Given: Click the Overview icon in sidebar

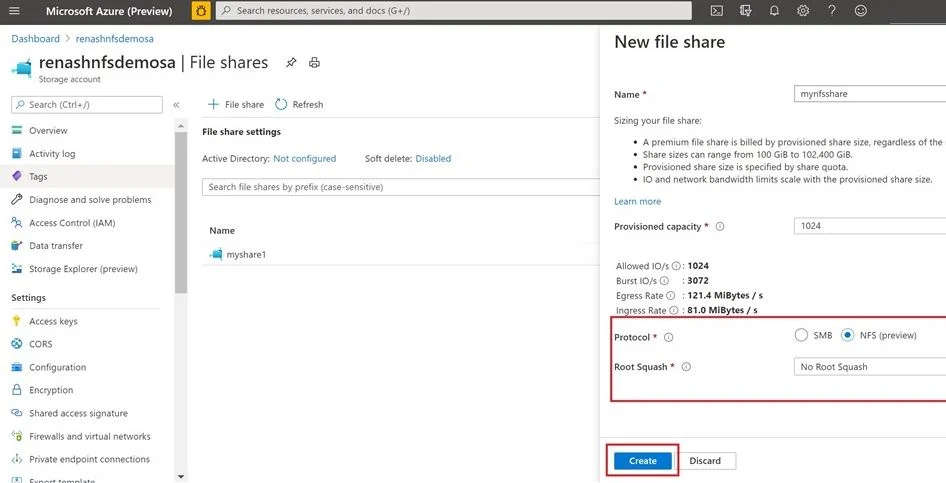Looking at the screenshot, I should (x=17, y=130).
